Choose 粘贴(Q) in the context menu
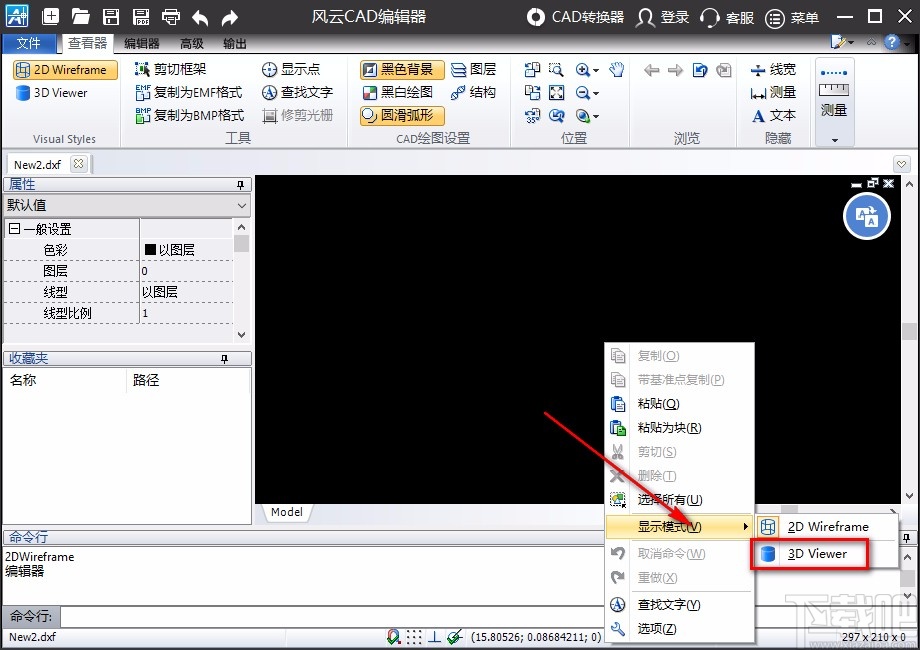 click(679, 404)
